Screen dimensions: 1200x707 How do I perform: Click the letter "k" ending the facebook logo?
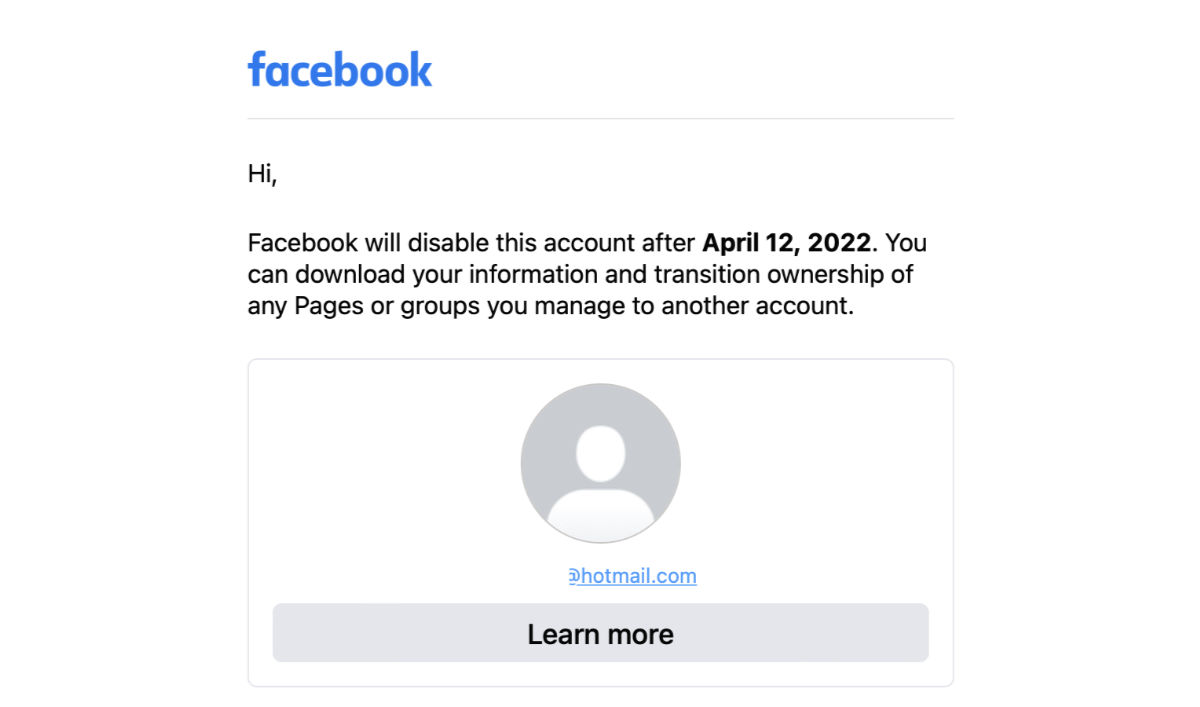pos(421,70)
